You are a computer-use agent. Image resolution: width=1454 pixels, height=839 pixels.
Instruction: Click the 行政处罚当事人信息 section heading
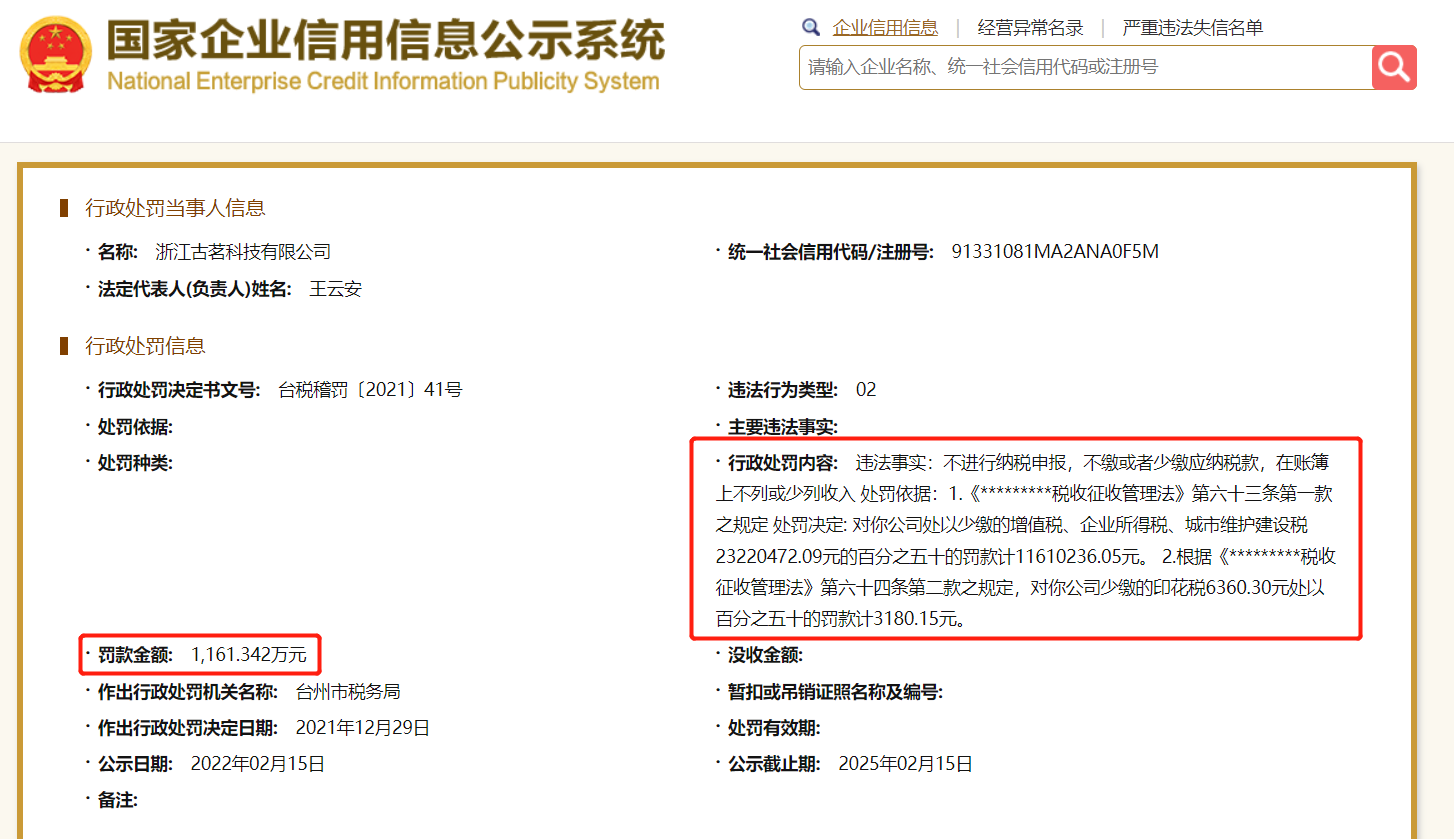click(x=175, y=208)
